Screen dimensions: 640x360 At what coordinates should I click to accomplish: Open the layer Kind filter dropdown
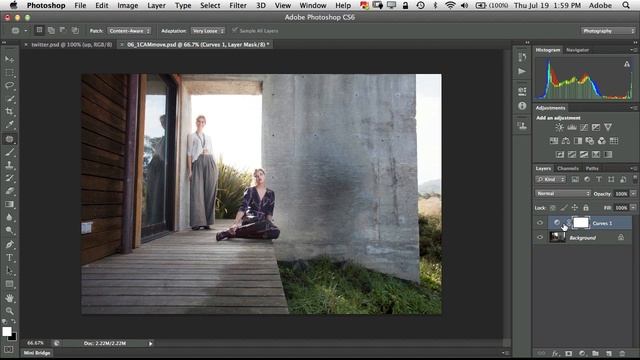[551, 180]
